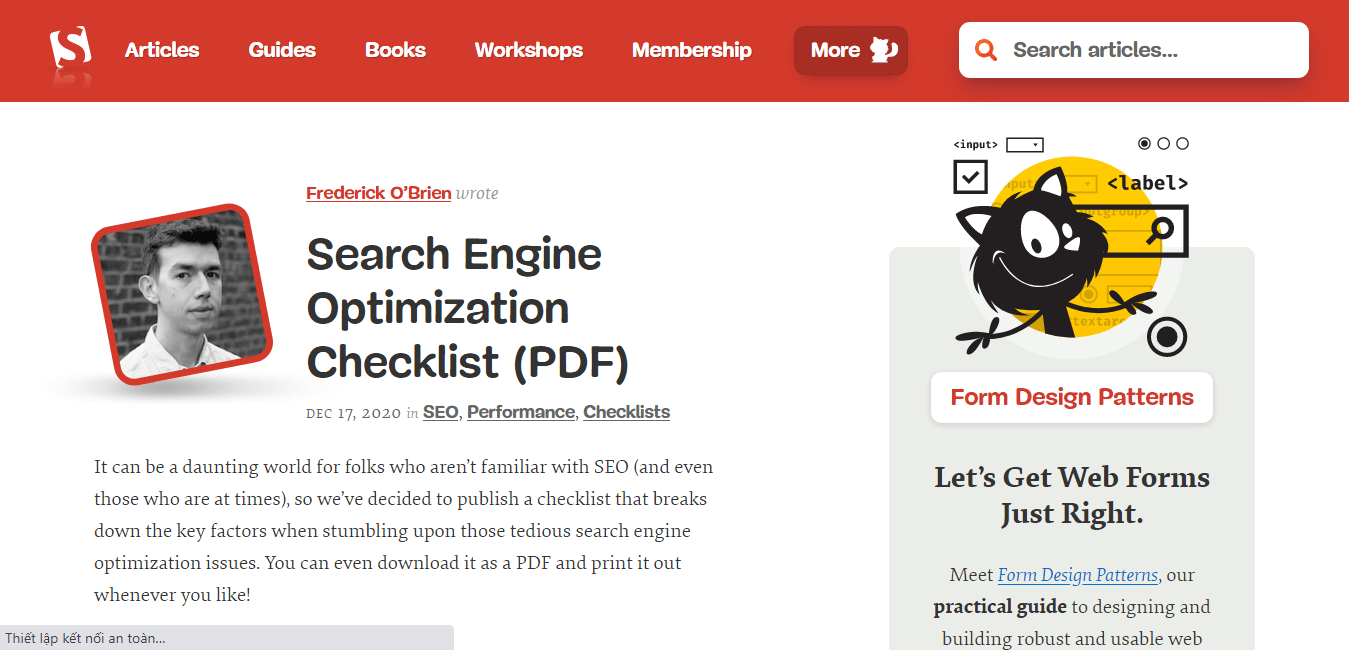1349x650 pixels.
Task: Open author Frederick O'Brien's profile link
Action: pyautogui.click(x=378, y=193)
